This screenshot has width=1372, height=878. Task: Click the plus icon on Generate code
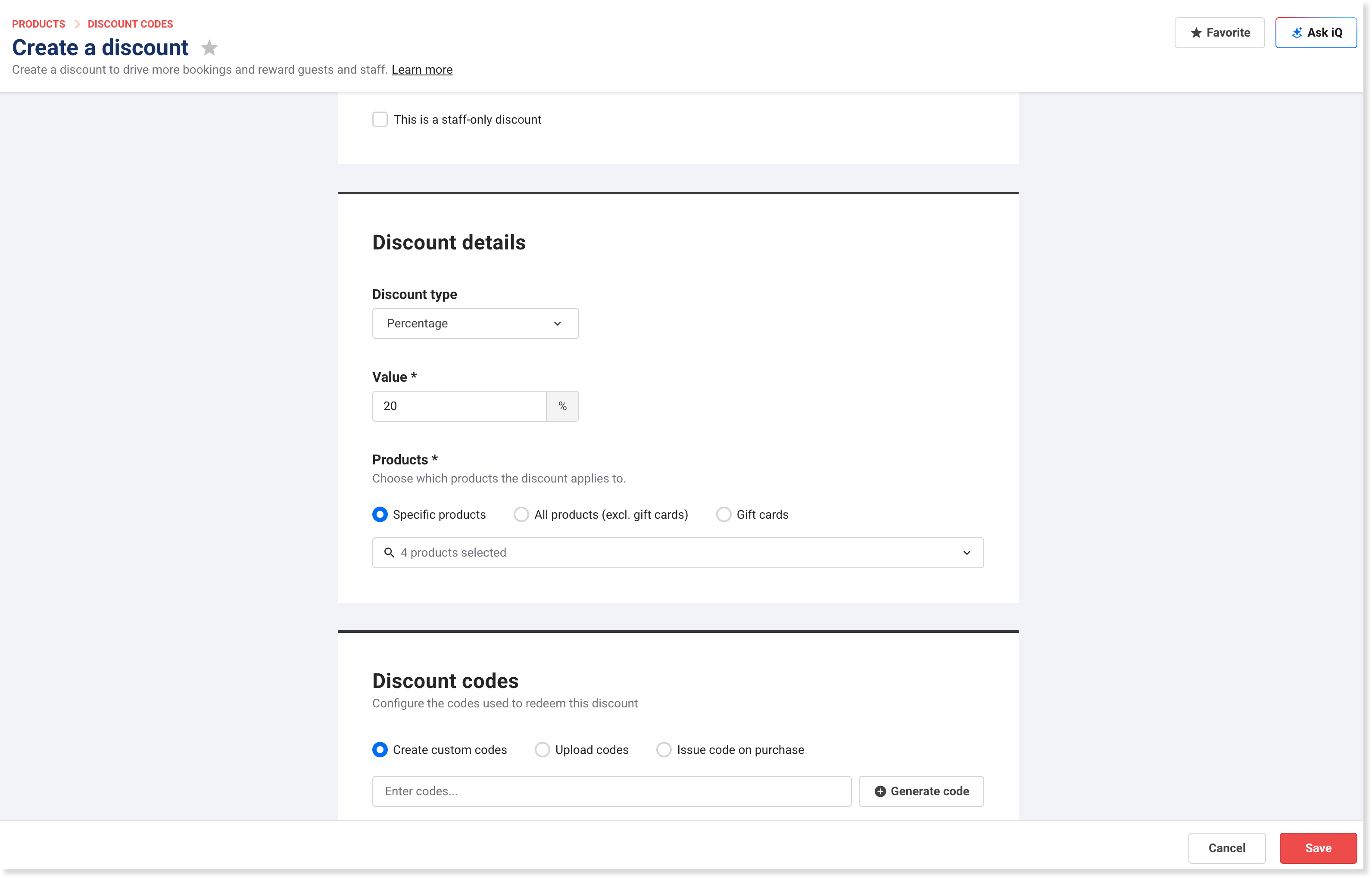[880, 791]
